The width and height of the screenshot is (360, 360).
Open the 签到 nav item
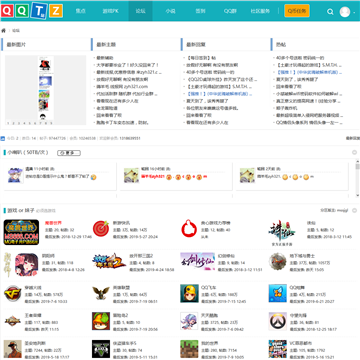click(x=200, y=11)
